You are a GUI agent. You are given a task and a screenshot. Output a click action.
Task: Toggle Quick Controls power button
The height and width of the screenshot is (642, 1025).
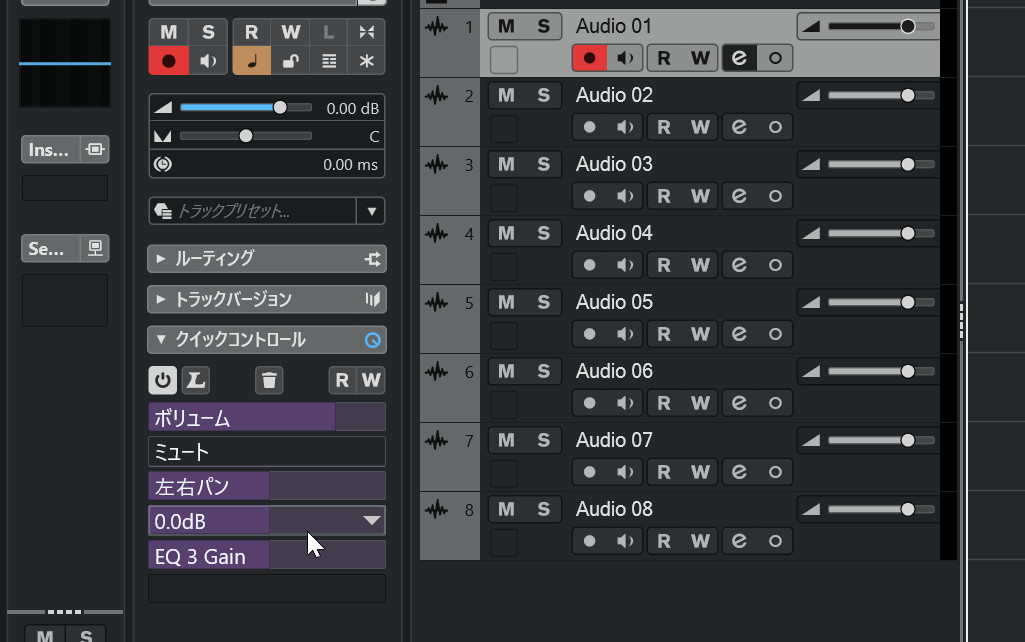click(x=162, y=380)
